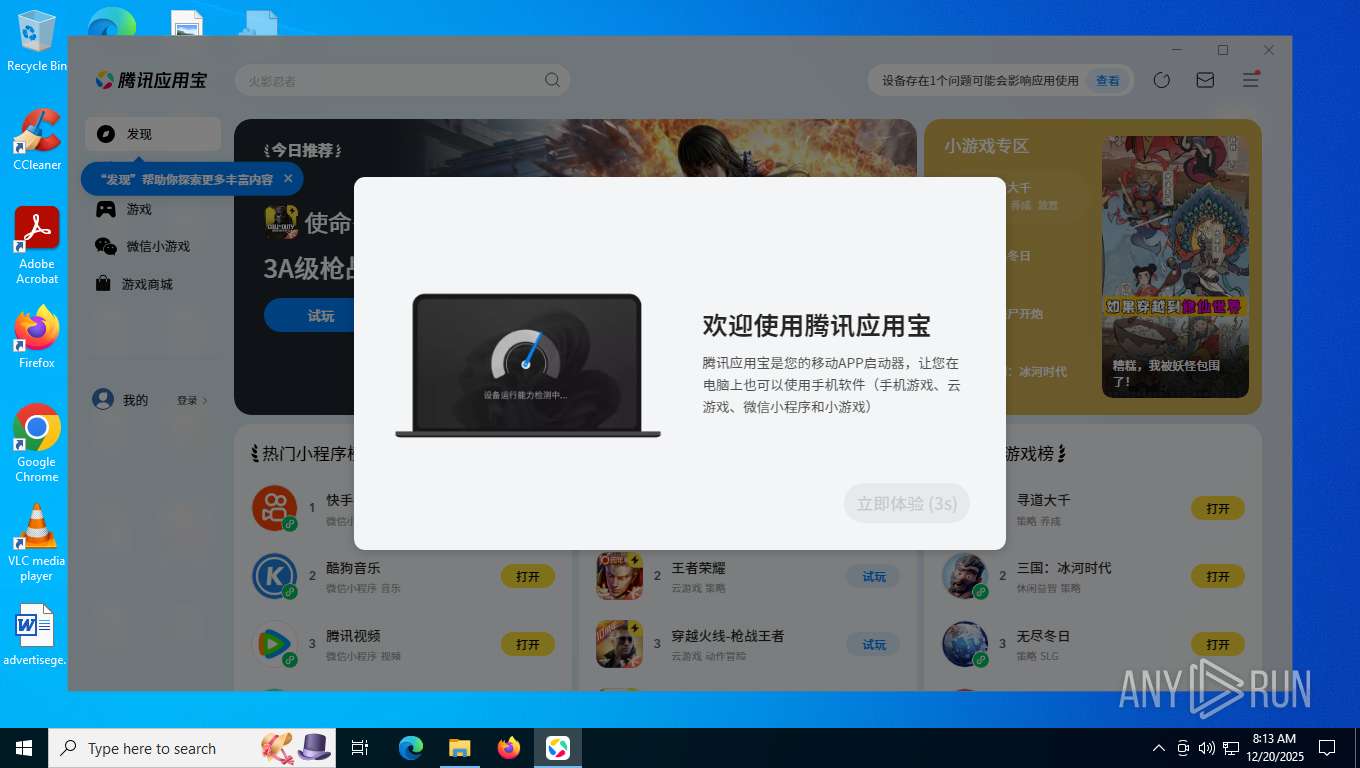Click the 无尽冬日 game icon
The height and width of the screenshot is (768, 1360).
click(x=965, y=644)
